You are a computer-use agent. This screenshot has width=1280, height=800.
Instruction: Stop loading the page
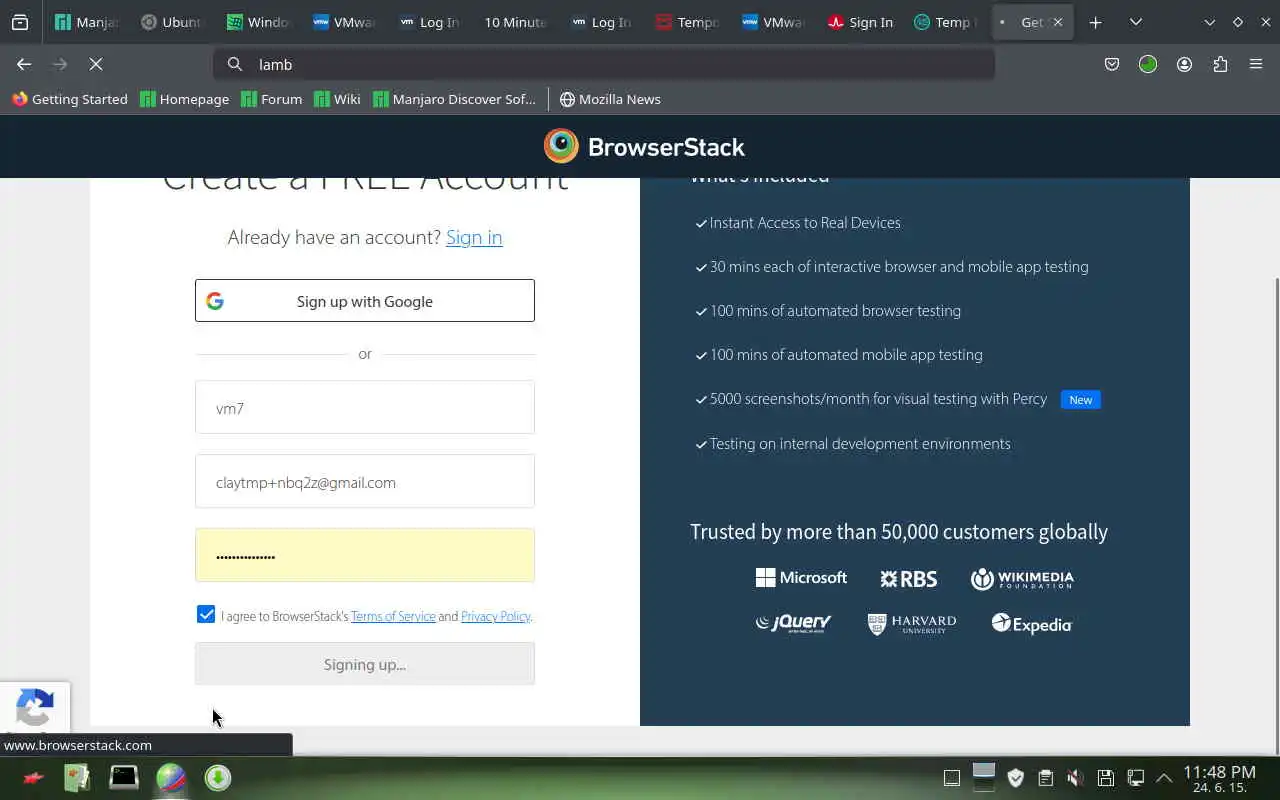click(96, 64)
